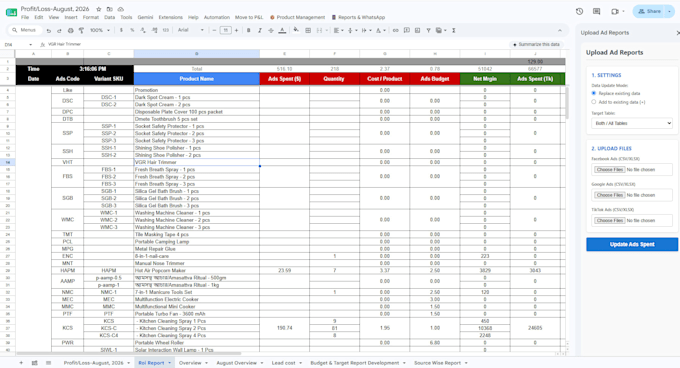Image resolution: width=680 pixels, height=368 pixels.
Task: Open the Arial font dropdown
Action: (x=190, y=30)
